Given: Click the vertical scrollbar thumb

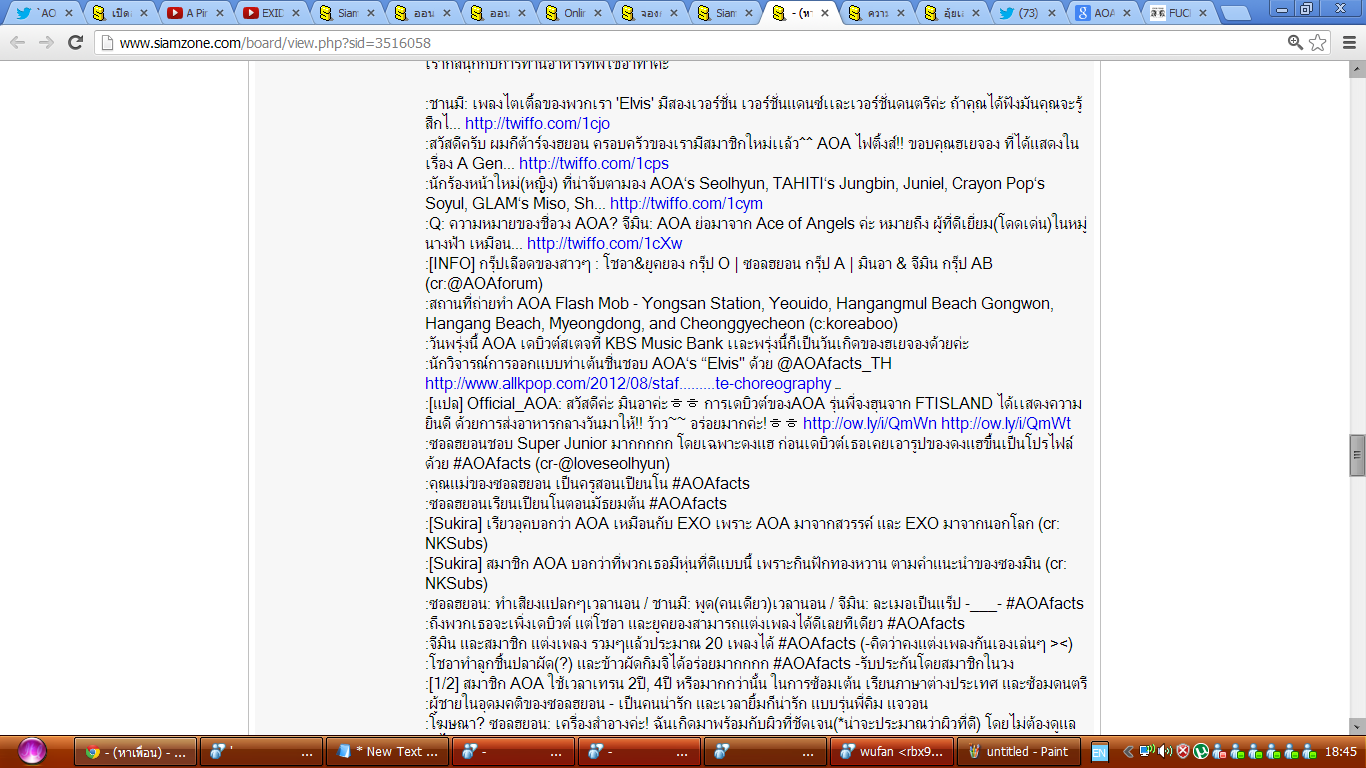Looking at the screenshot, I should pyautogui.click(x=1357, y=455).
